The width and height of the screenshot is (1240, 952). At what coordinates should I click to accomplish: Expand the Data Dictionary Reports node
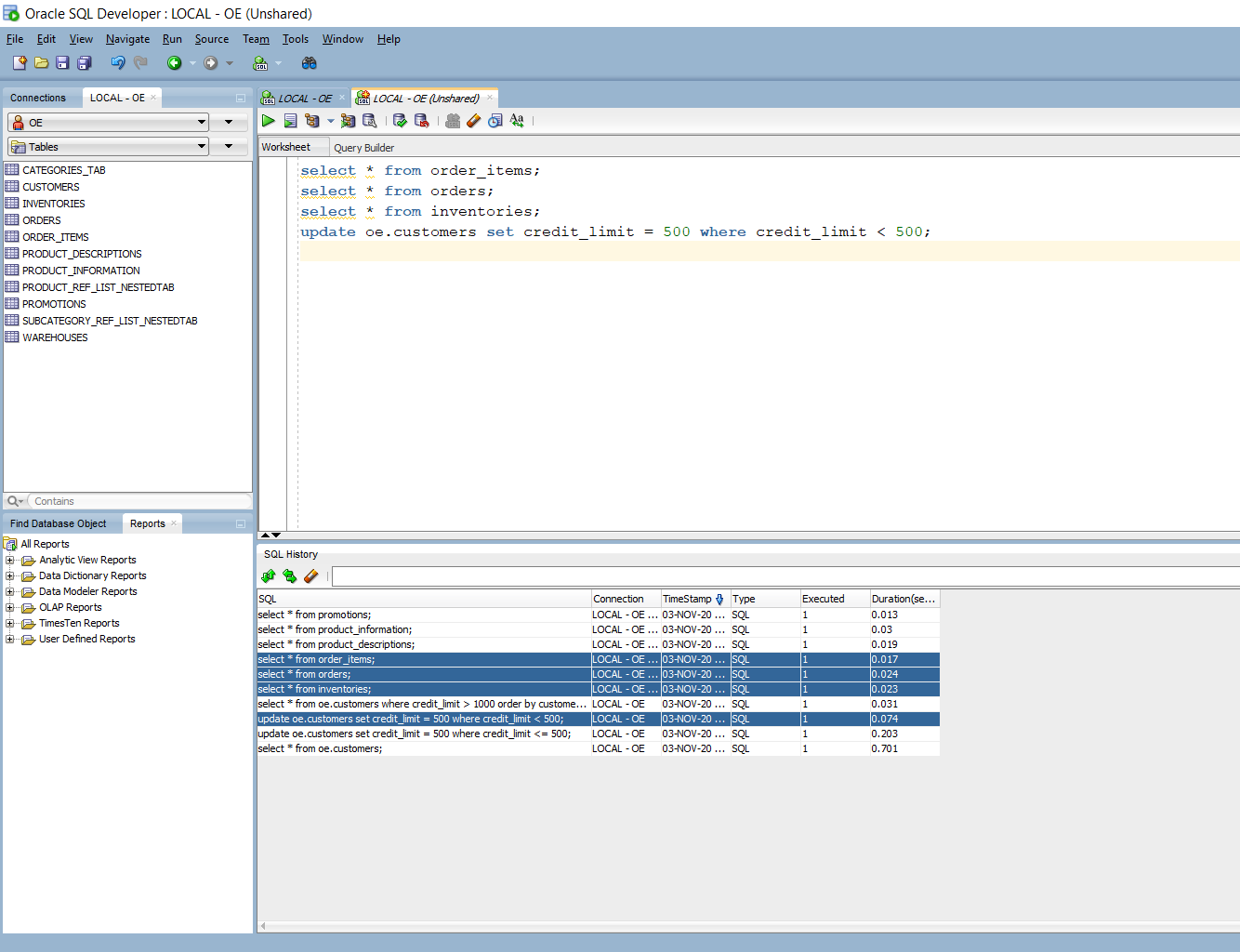(9, 575)
